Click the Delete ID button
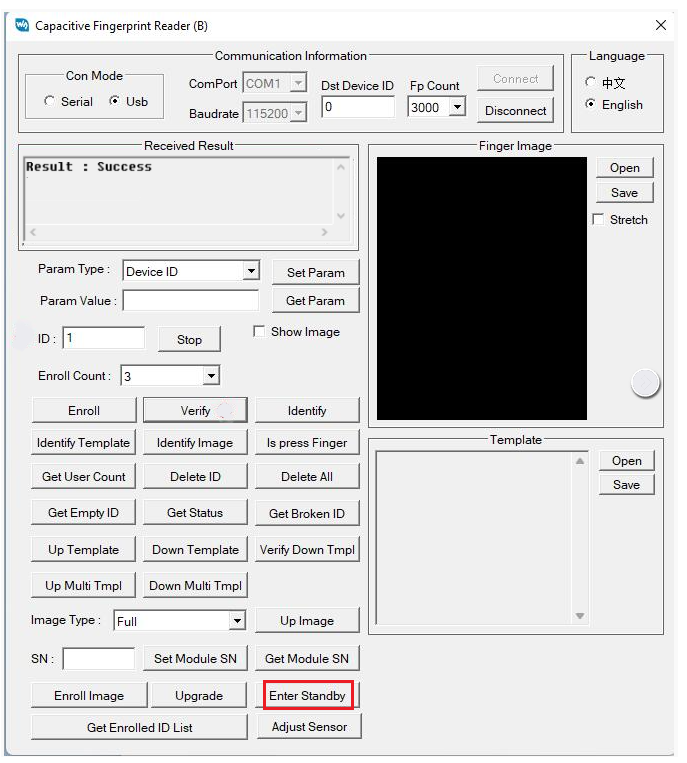 coord(195,476)
